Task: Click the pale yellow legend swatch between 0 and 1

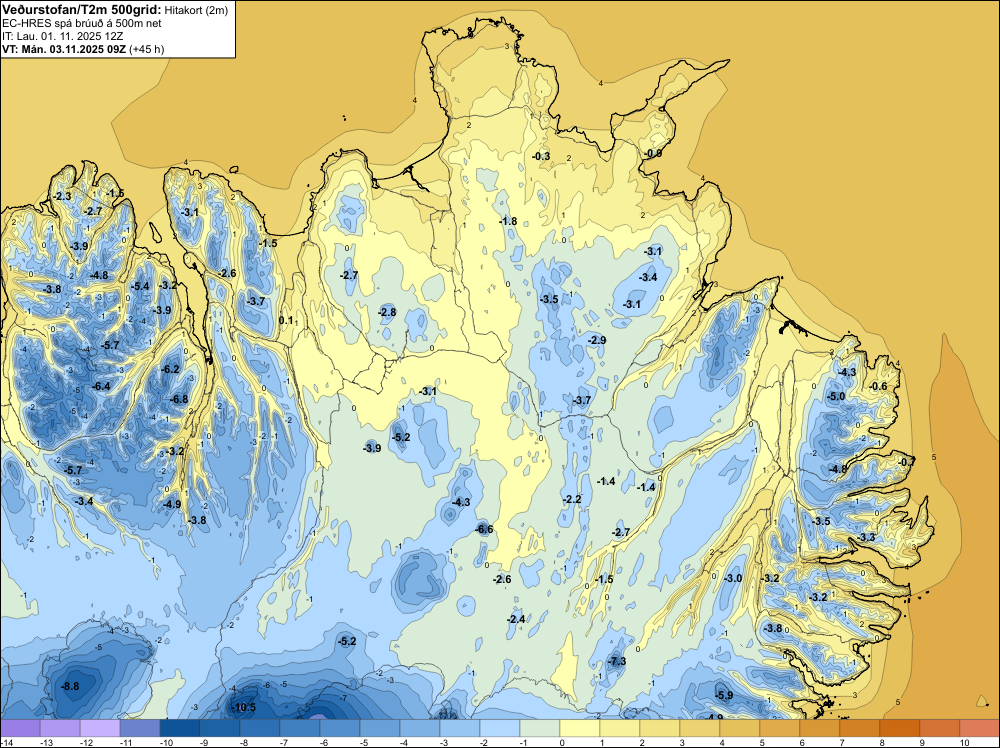Action: click(x=580, y=728)
